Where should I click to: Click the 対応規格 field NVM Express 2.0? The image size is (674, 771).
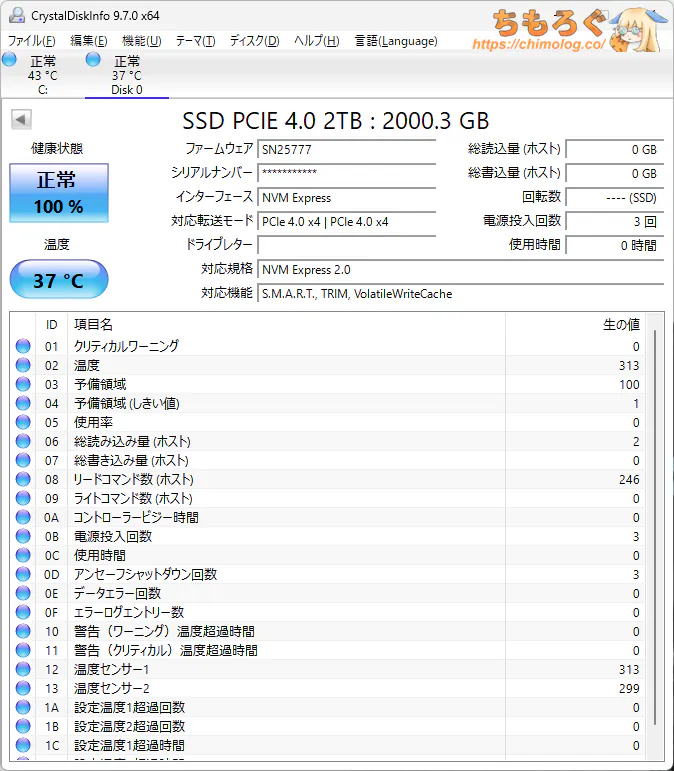tap(461, 269)
